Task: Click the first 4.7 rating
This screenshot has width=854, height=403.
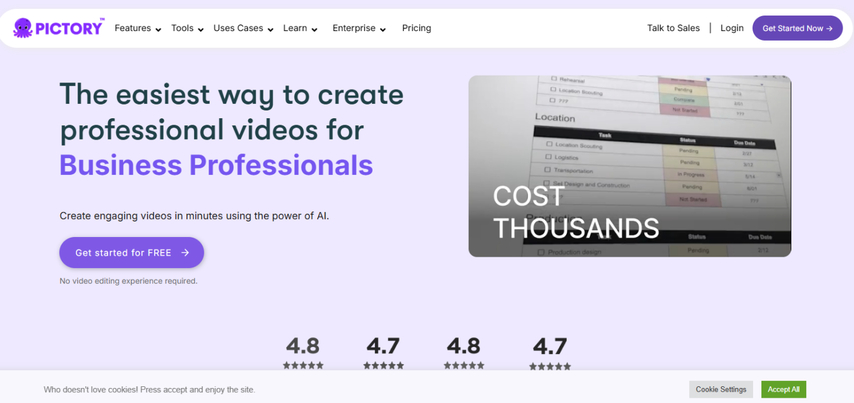Action: (383, 346)
